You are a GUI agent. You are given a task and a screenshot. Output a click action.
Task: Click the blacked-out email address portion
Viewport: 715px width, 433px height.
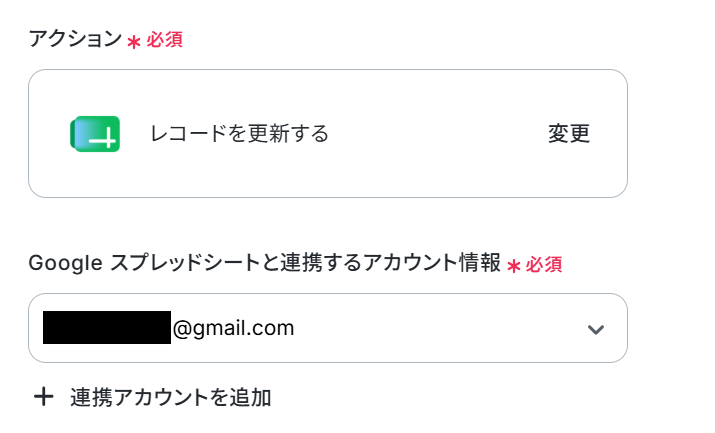(x=107, y=327)
